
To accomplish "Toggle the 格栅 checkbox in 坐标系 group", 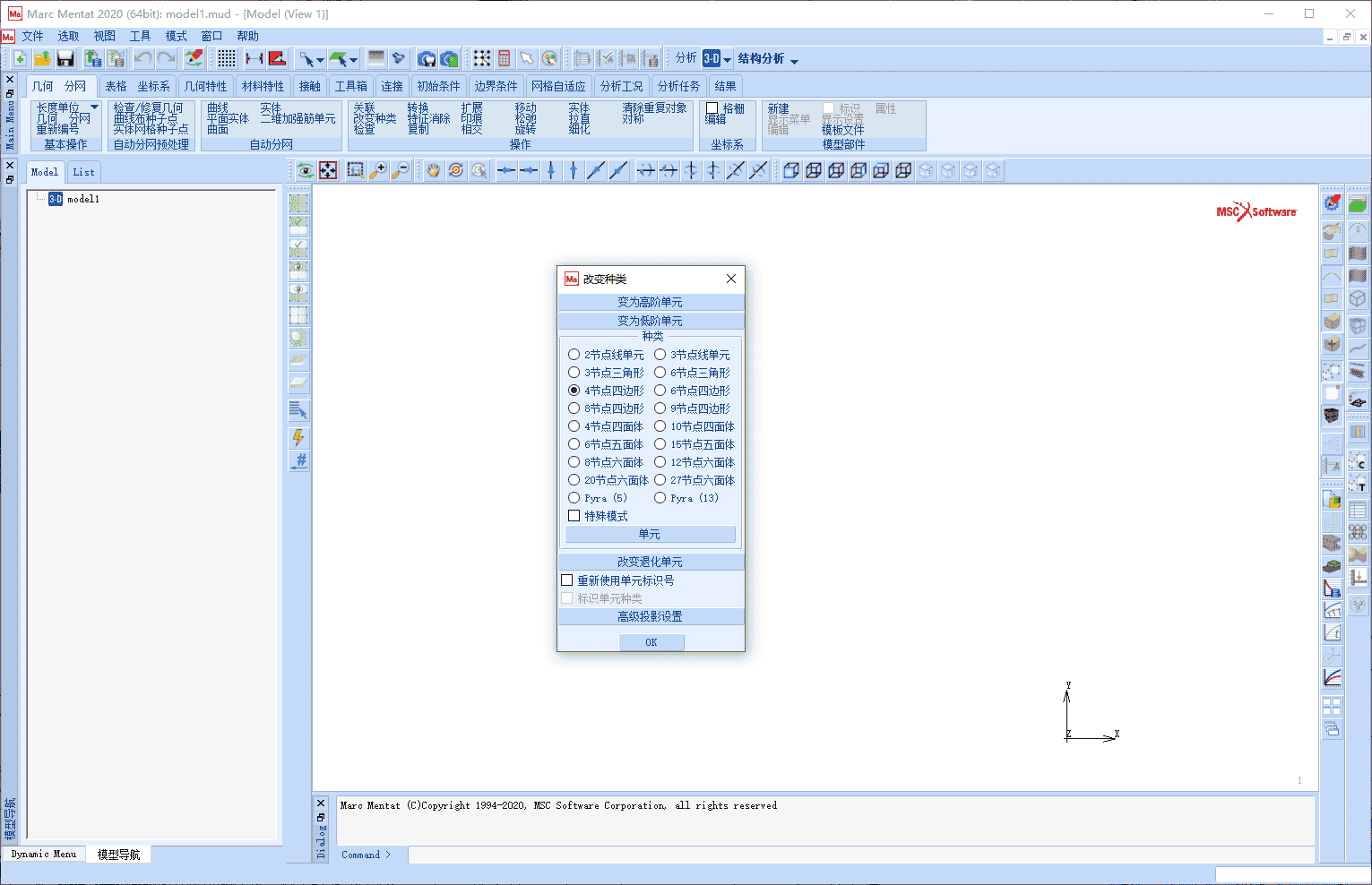I will click(712, 108).
